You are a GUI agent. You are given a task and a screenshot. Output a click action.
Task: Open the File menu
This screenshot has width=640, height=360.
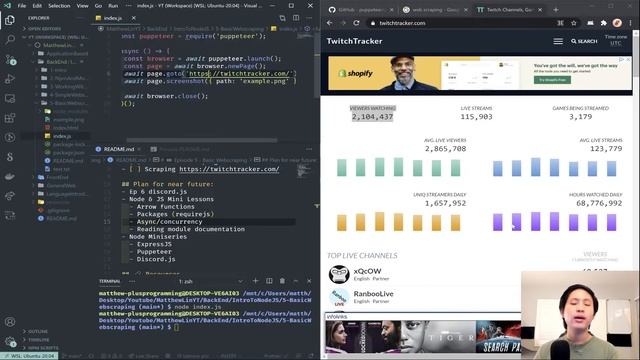22,6
